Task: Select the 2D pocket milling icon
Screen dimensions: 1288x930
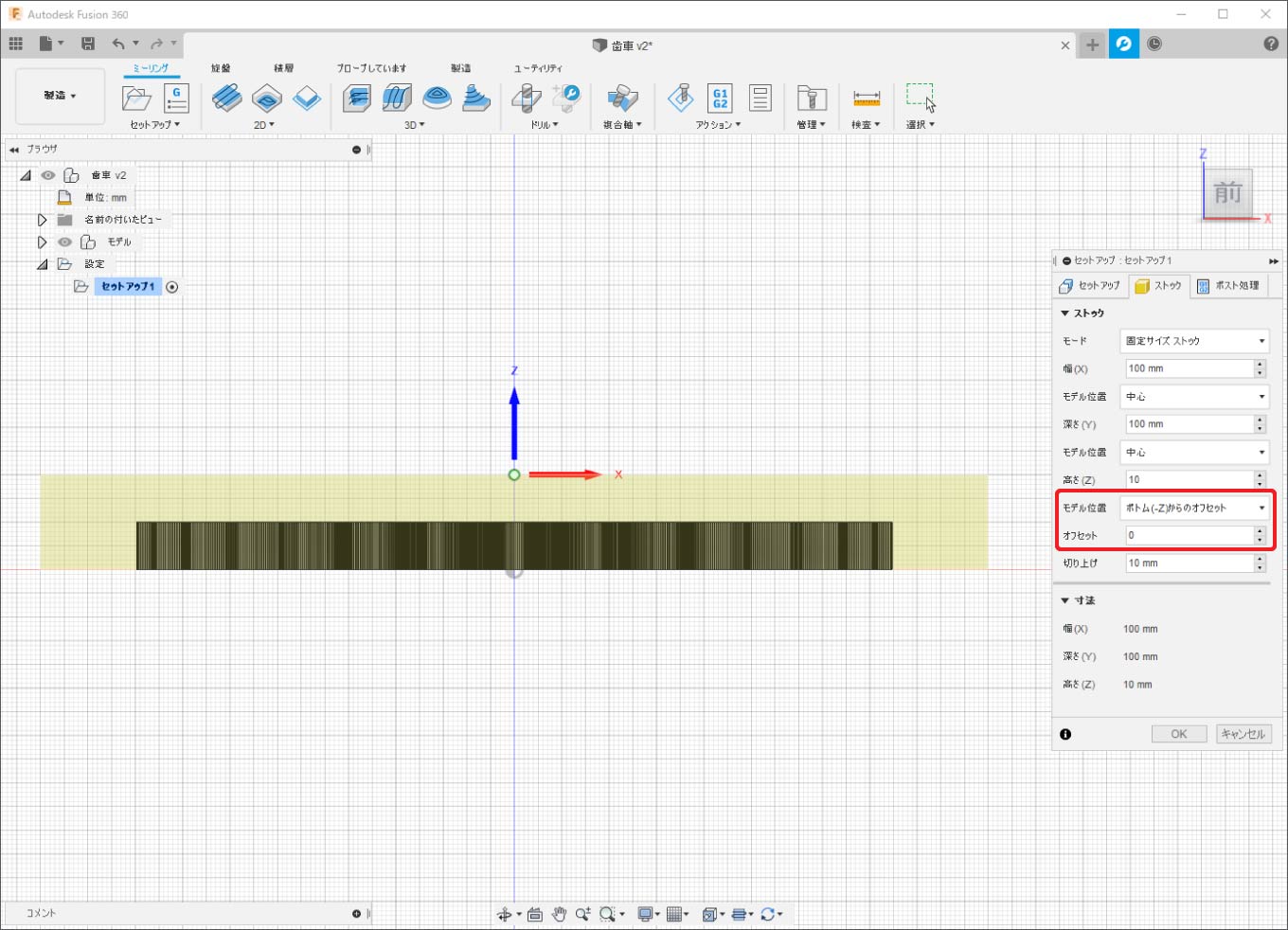Action: (267, 98)
